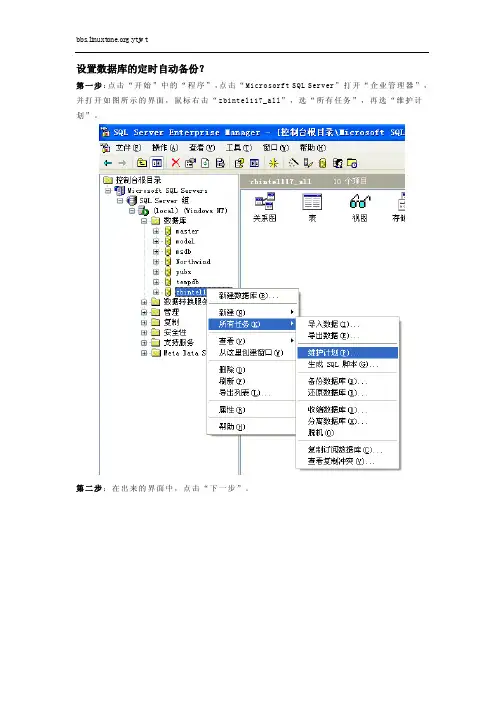This screenshot has height=713, width=504.
Task: Click the red X Delete toolbar icon
Action: pos(176,163)
